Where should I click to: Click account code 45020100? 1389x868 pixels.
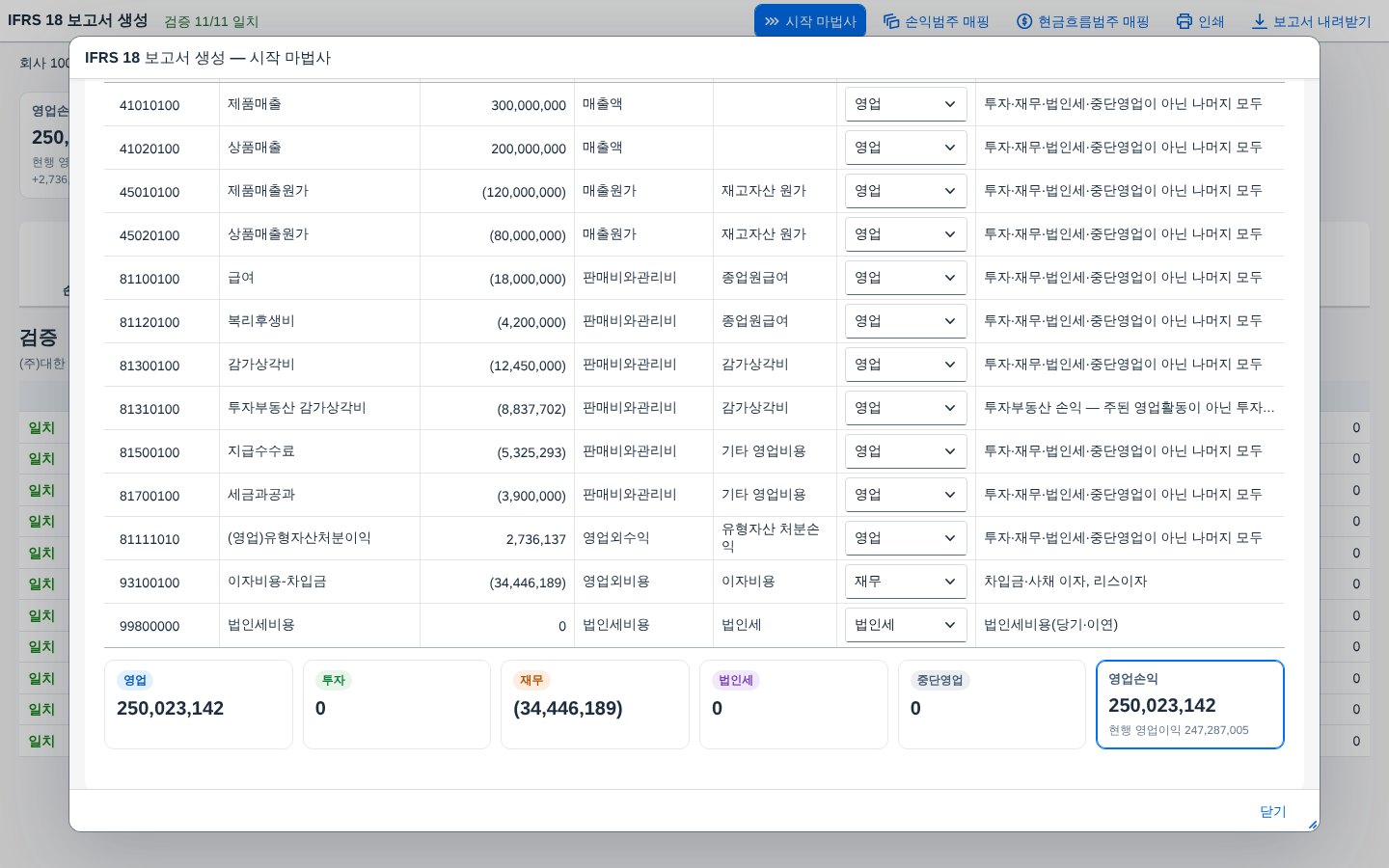point(150,235)
